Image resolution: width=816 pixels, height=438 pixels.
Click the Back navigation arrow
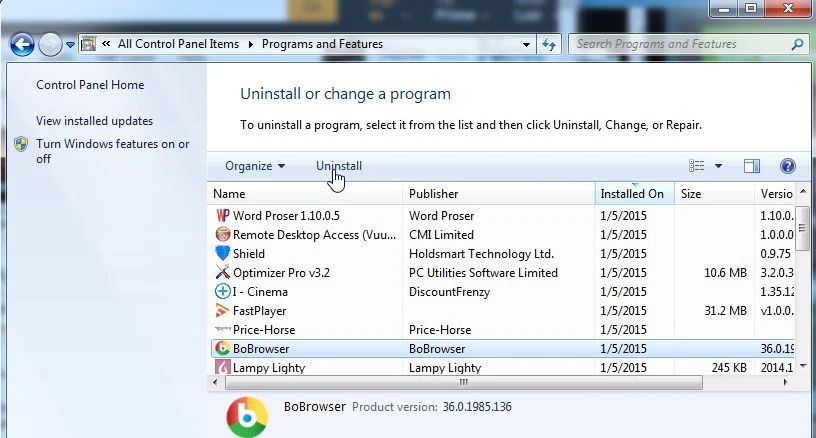click(22, 44)
